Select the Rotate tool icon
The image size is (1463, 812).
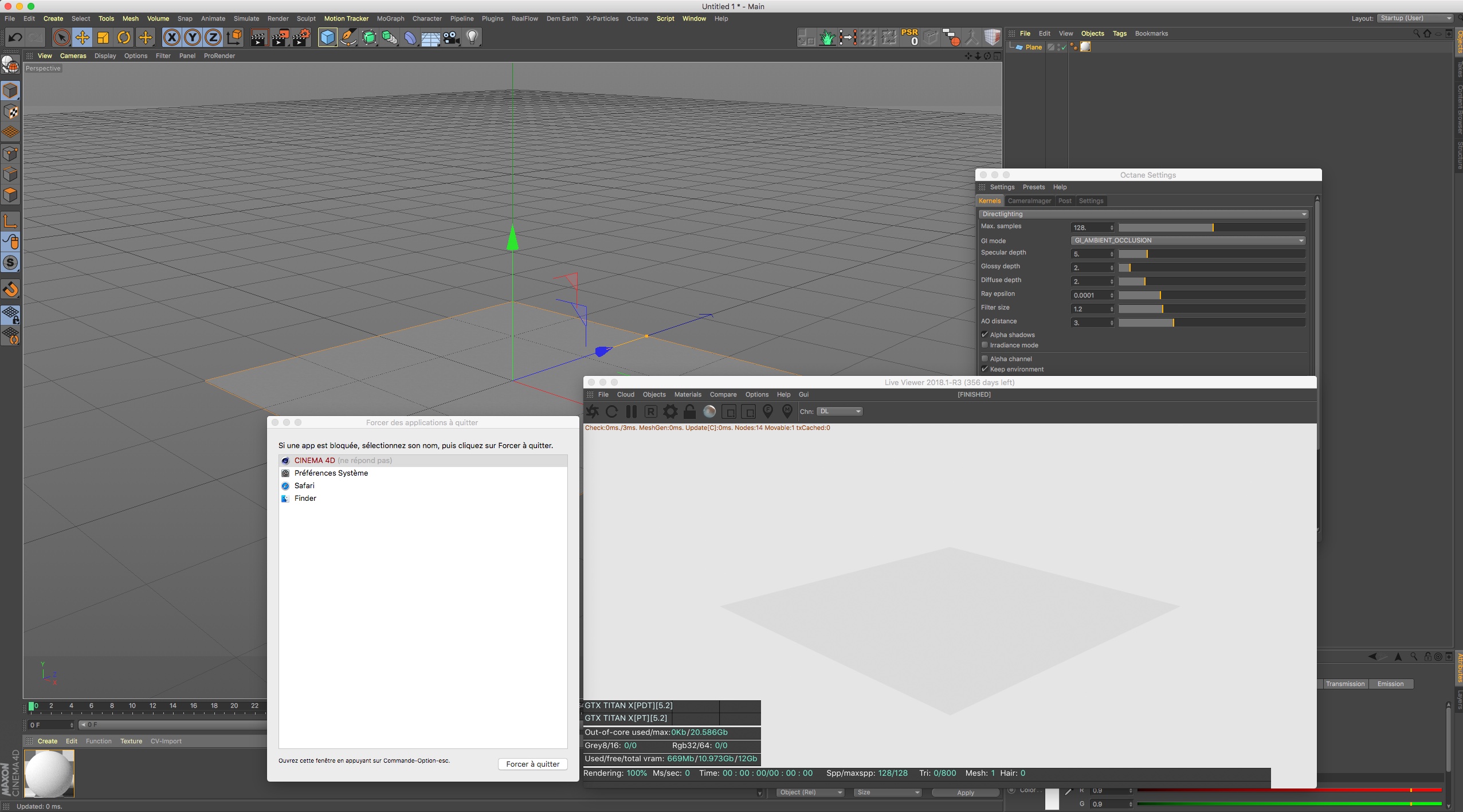[124, 38]
